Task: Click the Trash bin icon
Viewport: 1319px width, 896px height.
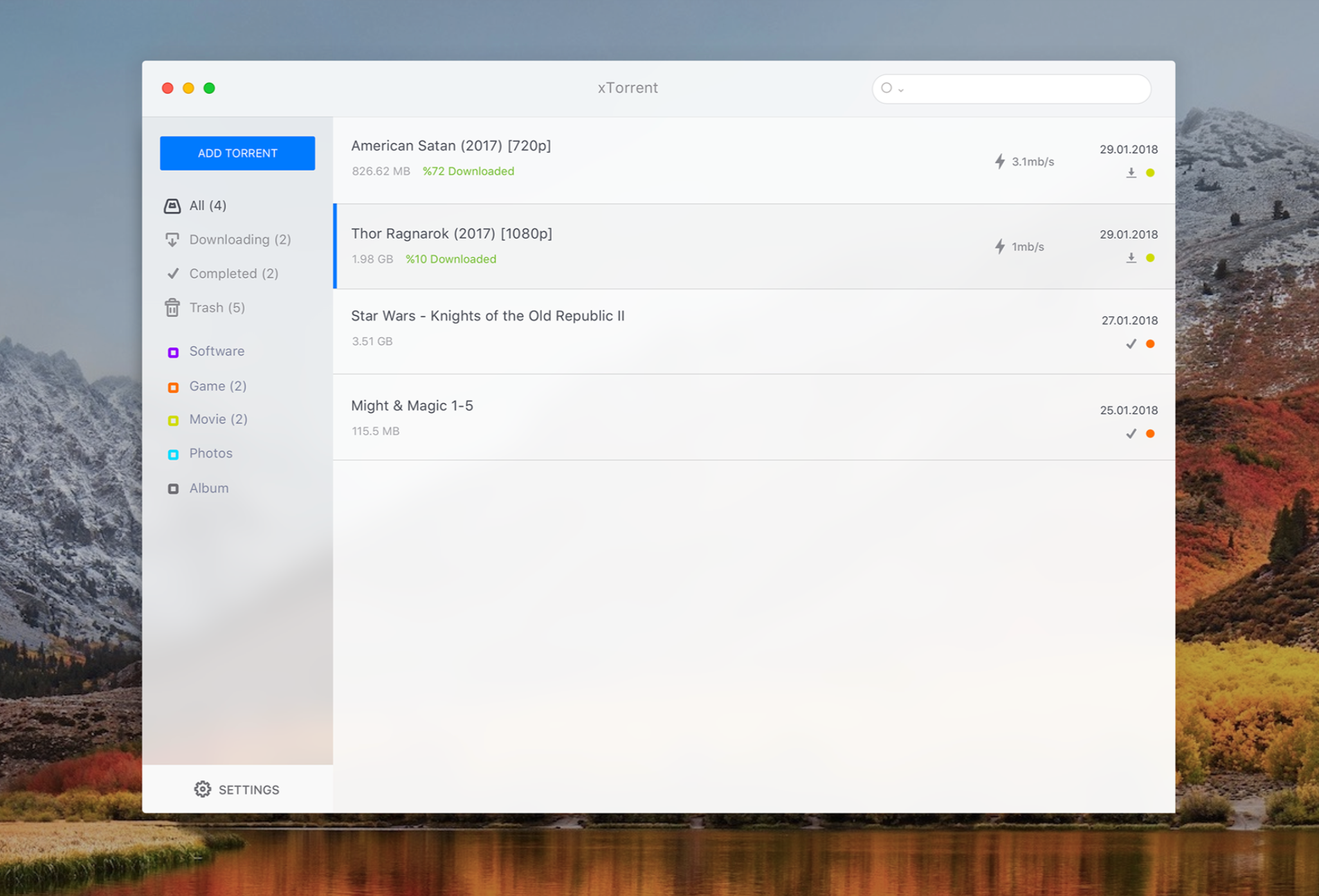Action: [172, 307]
